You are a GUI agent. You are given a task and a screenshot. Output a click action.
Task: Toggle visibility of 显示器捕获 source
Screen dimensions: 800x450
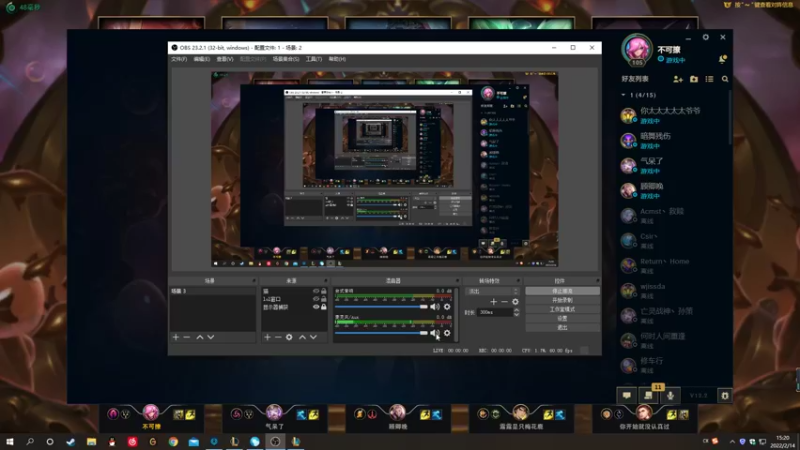(x=316, y=307)
